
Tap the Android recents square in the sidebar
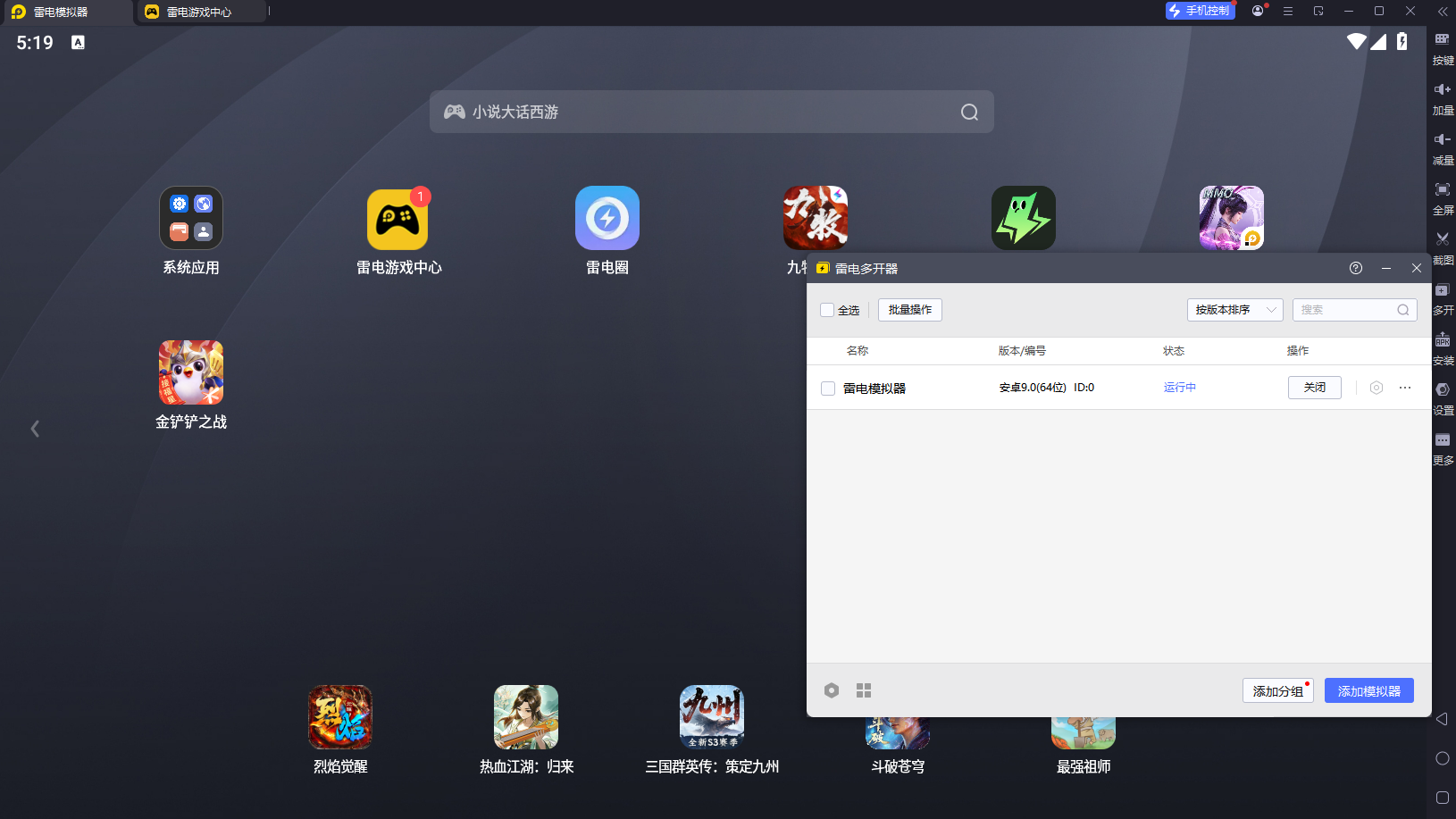coord(1442,798)
